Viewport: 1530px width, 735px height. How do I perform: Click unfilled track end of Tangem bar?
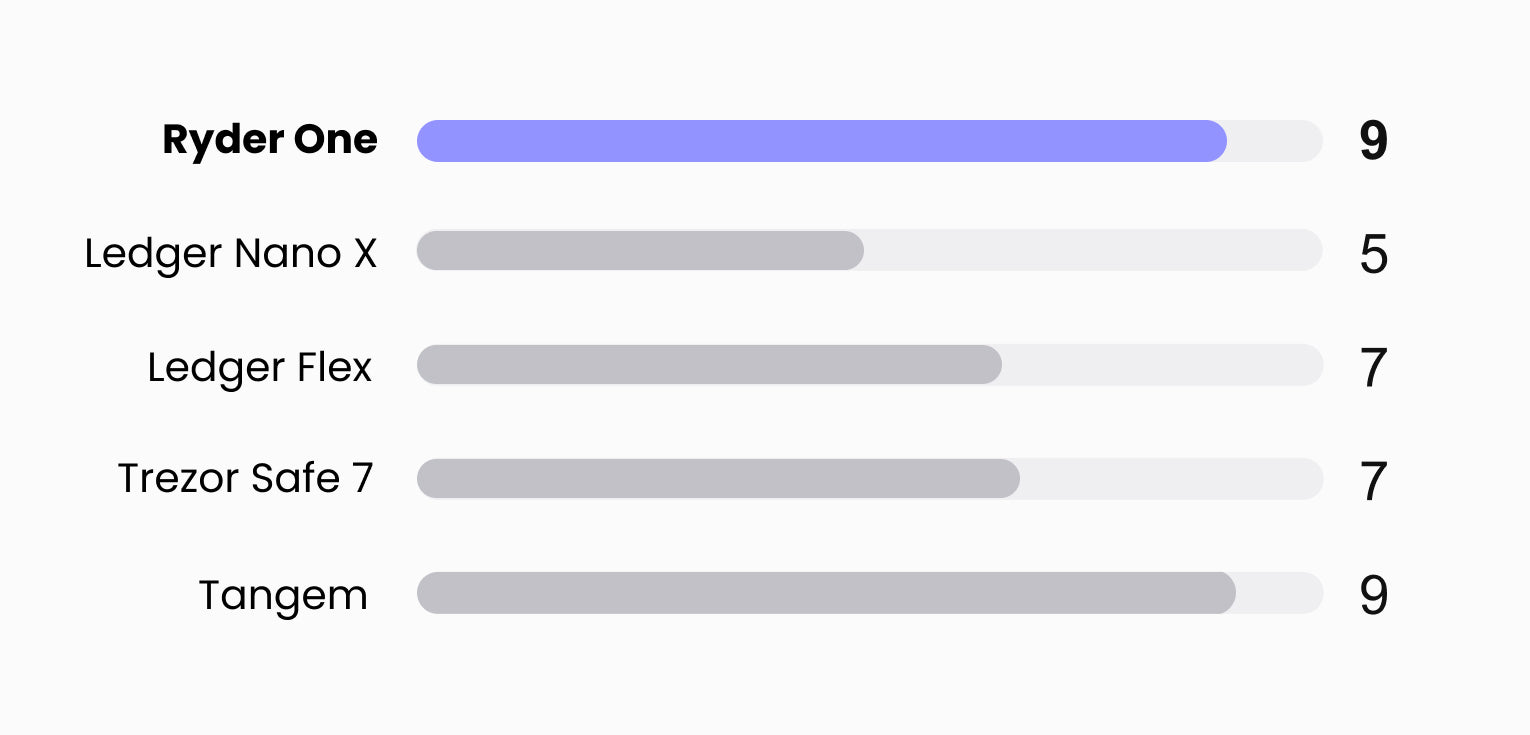coord(1280,593)
